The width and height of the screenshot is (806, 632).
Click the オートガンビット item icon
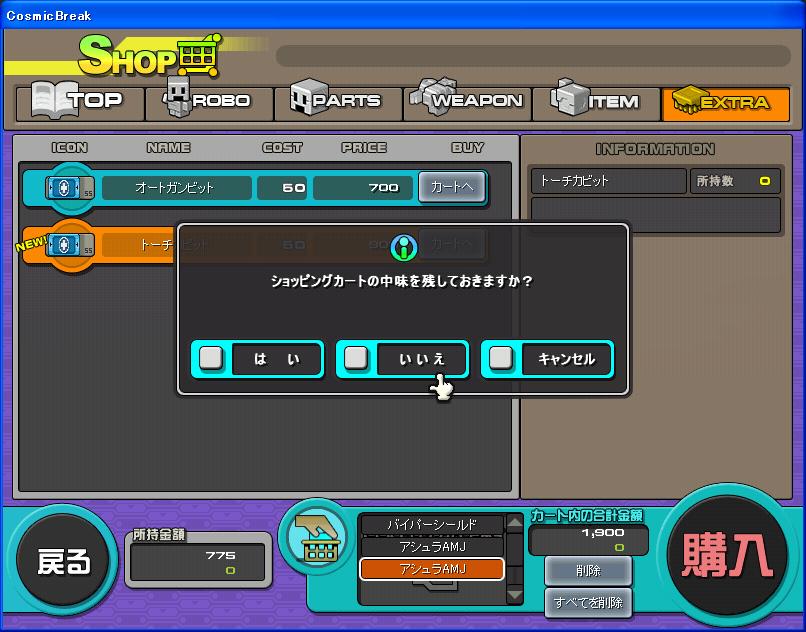pos(69,188)
